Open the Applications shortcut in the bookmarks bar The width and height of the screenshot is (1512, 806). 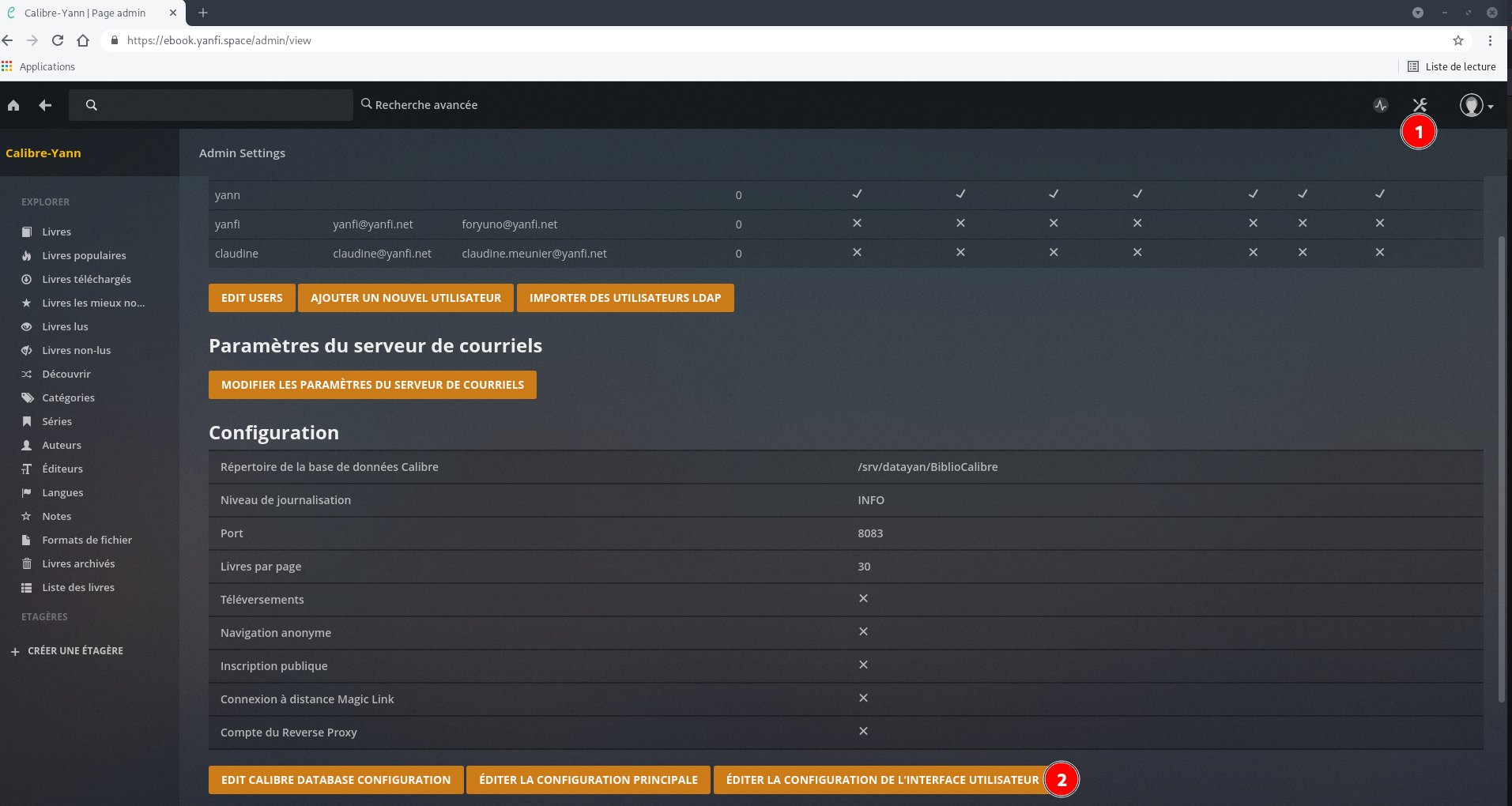[x=39, y=67]
